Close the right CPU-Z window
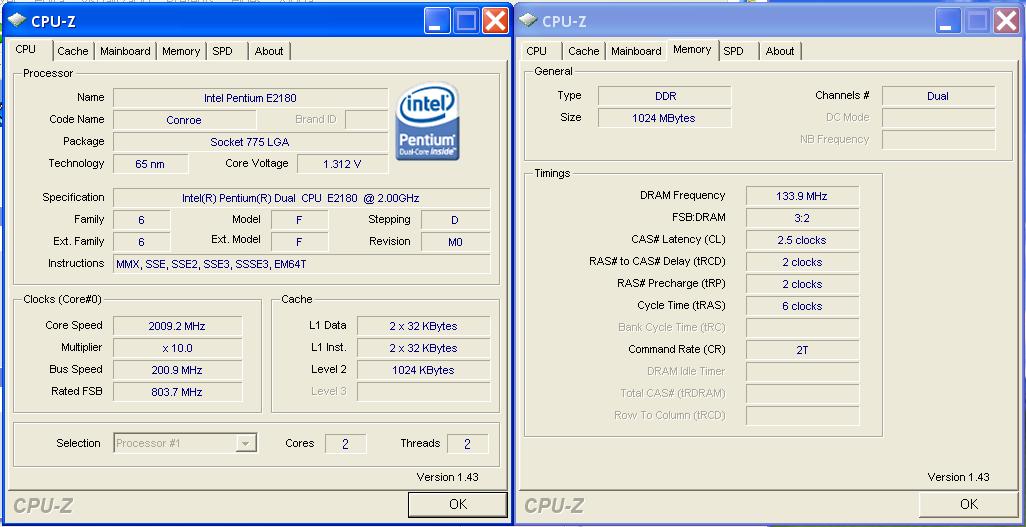 (1006, 21)
